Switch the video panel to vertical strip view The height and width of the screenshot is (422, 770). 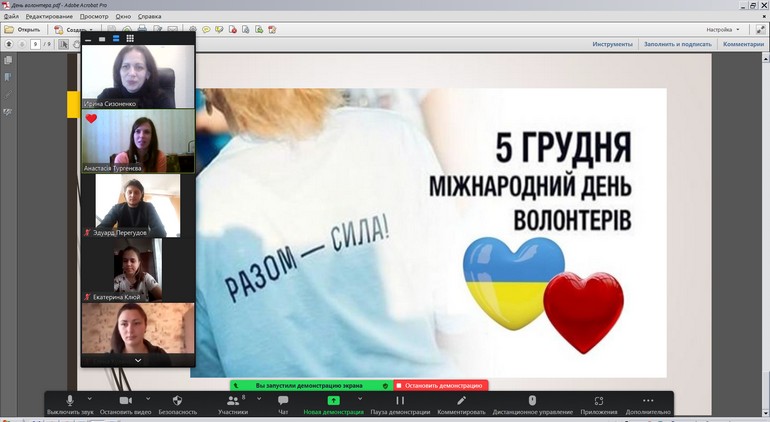tap(116, 39)
